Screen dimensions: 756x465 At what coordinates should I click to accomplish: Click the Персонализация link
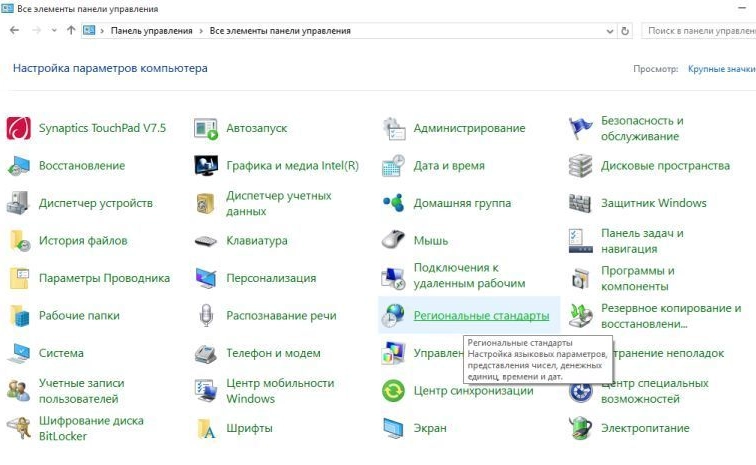(271, 278)
